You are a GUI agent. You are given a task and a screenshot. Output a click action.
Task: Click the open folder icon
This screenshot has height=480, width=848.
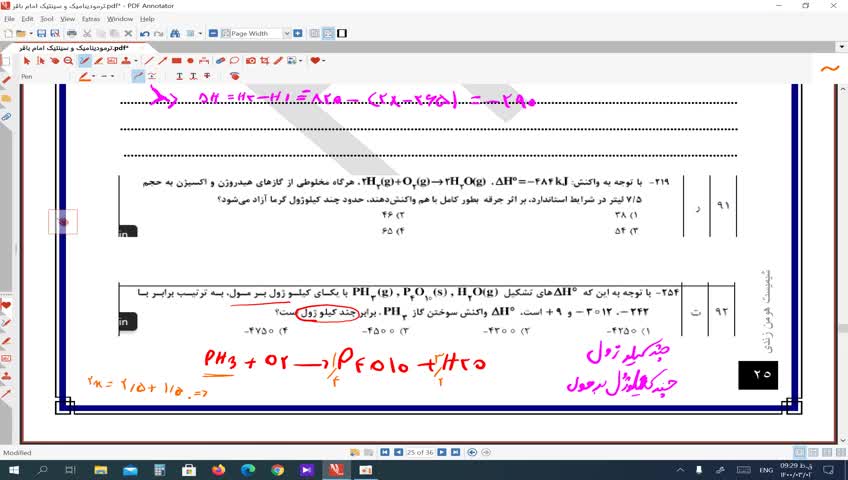coord(21,34)
